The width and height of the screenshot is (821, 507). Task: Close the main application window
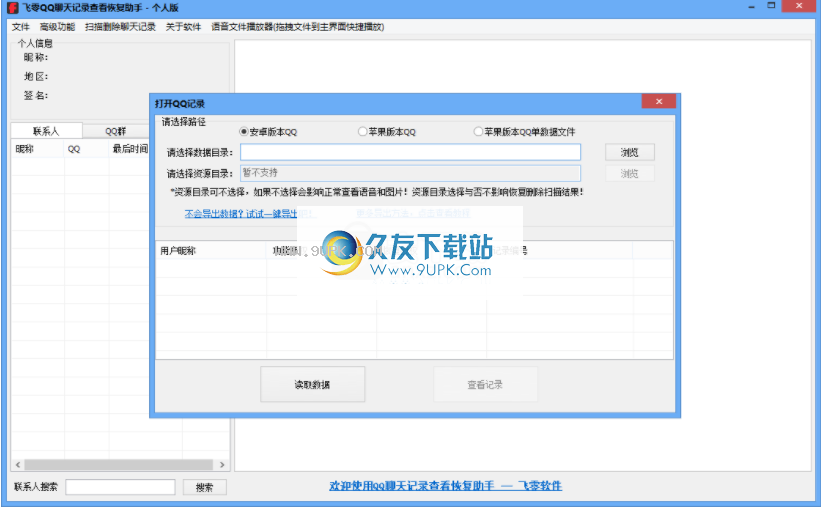point(799,6)
